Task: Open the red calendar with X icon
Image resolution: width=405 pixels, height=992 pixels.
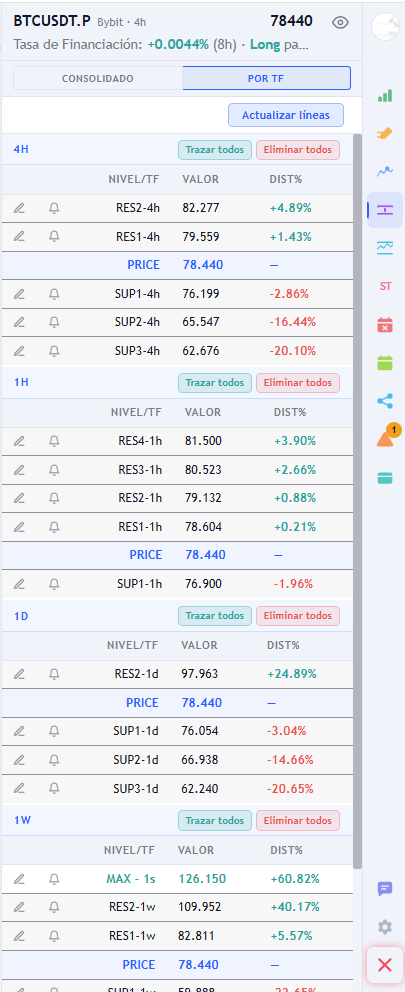Action: click(385, 325)
